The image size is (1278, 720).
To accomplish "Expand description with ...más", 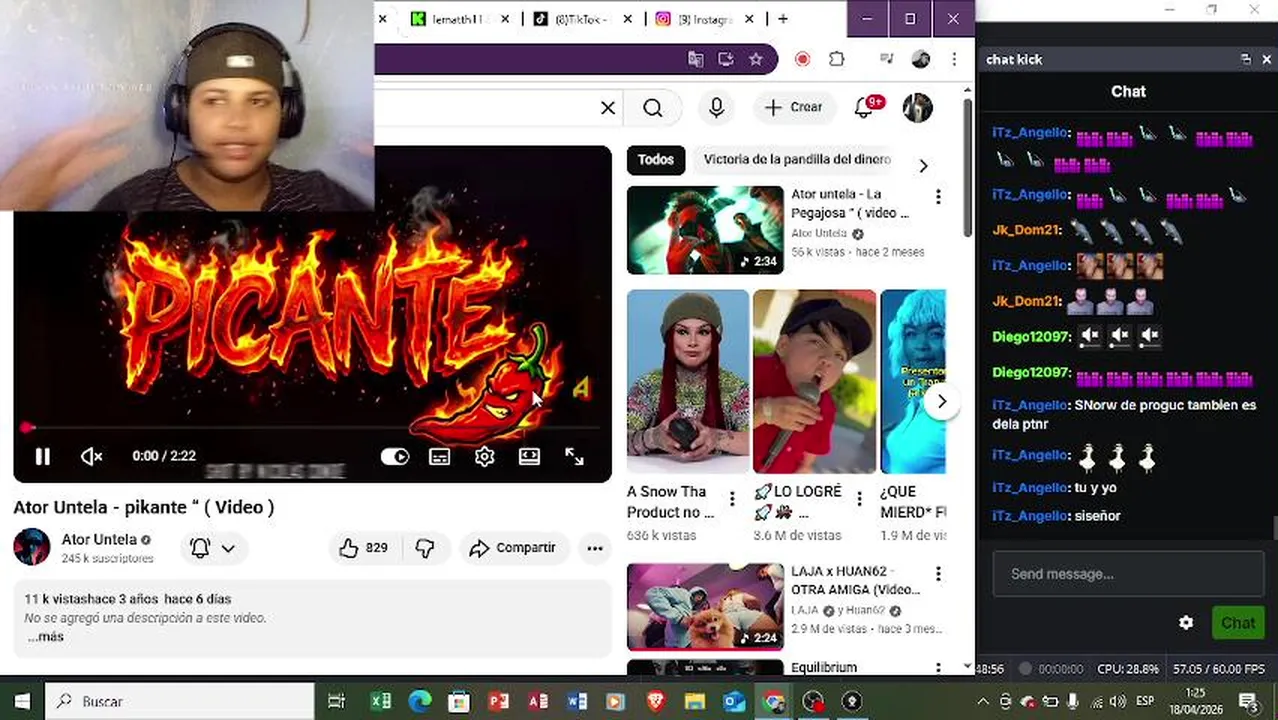I will [45, 637].
